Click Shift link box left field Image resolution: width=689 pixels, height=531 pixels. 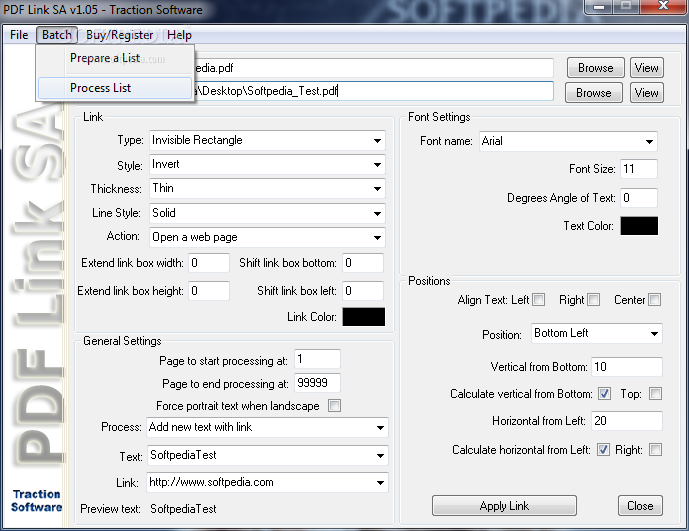tap(363, 291)
